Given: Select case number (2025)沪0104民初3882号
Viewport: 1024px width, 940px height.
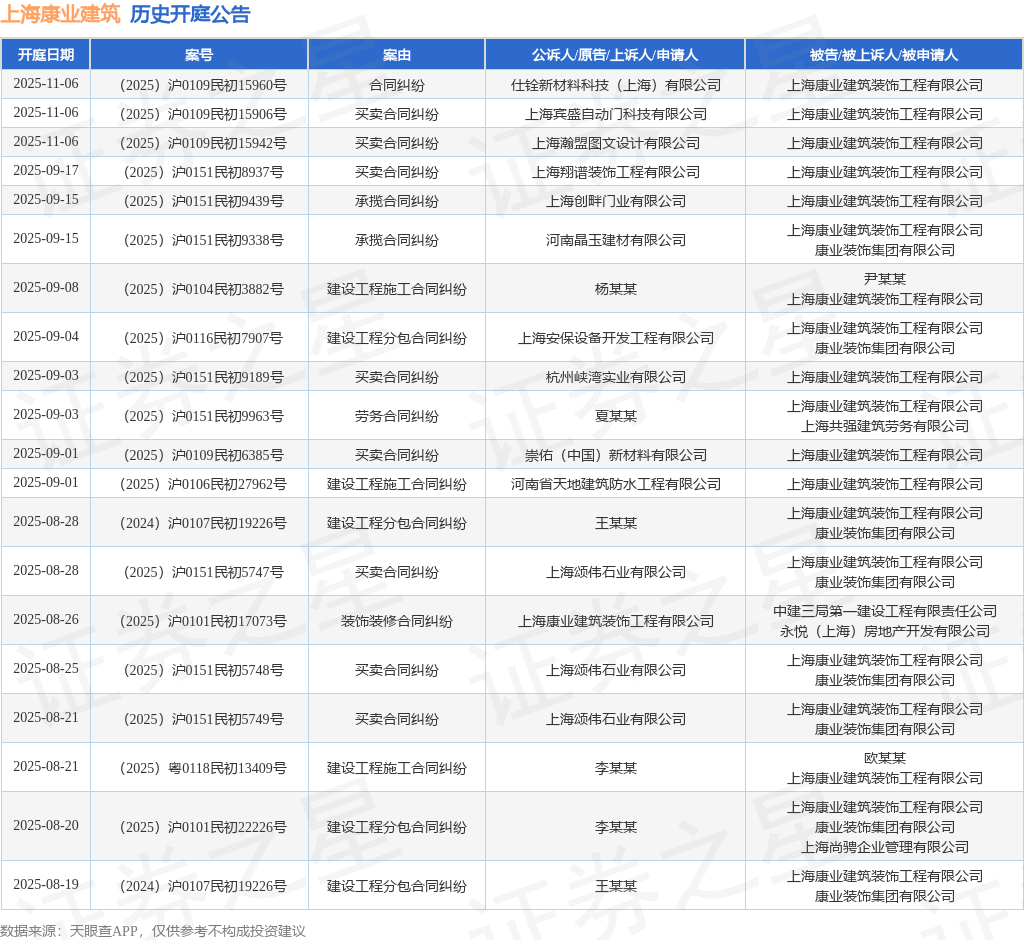Looking at the screenshot, I should pos(203,289).
